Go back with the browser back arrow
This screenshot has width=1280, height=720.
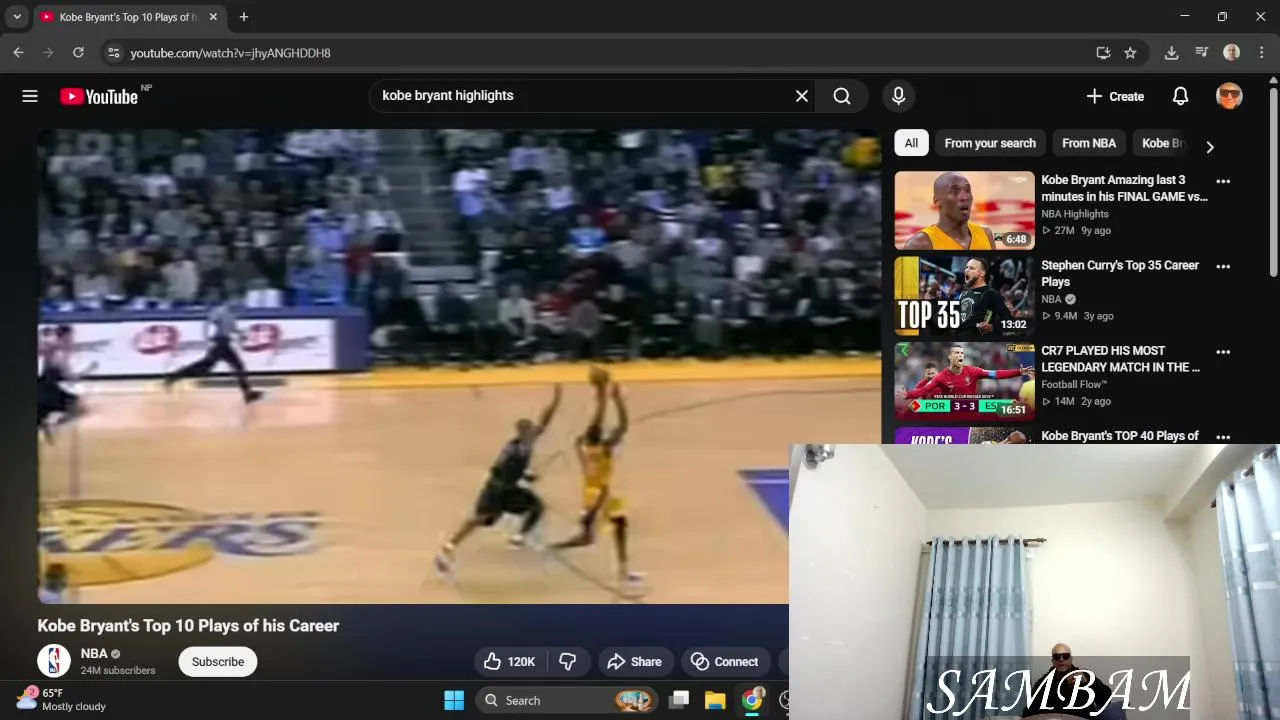point(18,53)
